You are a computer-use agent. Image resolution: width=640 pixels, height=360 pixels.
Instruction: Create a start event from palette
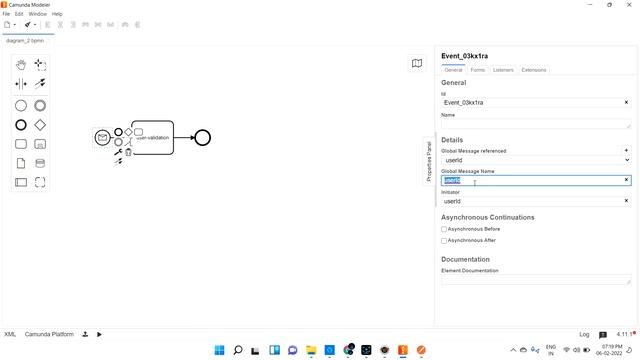point(21,106)
